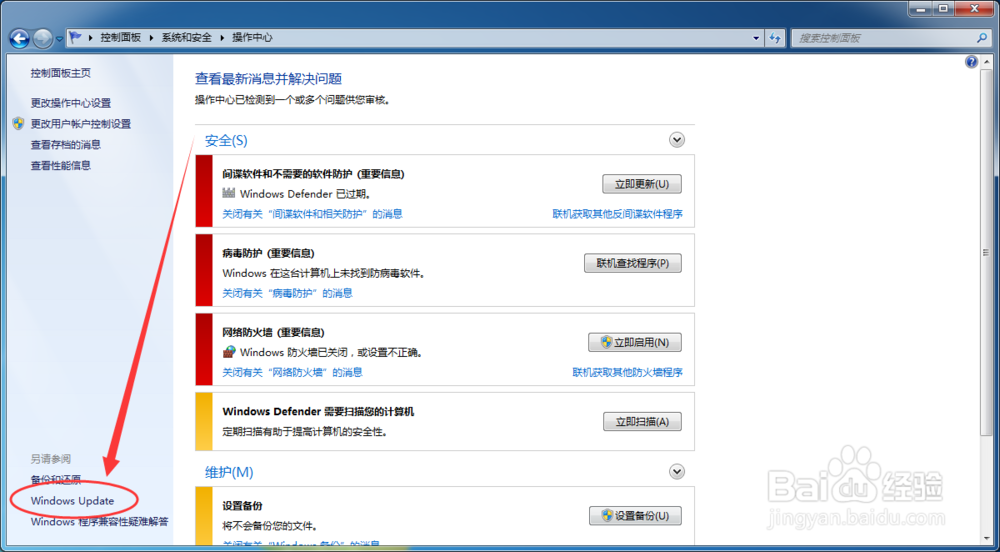This screenshot has width=1000, height=552.
Task: Click the search magnifier icon
Action: coord(982,38)
